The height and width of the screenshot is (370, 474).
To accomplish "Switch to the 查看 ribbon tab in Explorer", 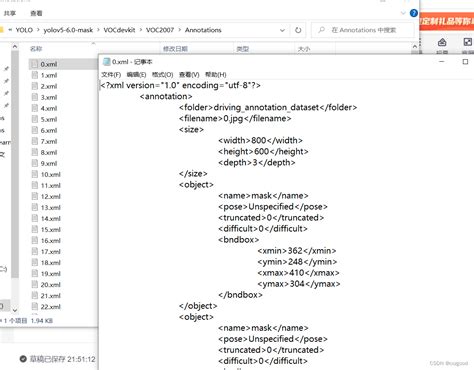I will tap(36, 13).
